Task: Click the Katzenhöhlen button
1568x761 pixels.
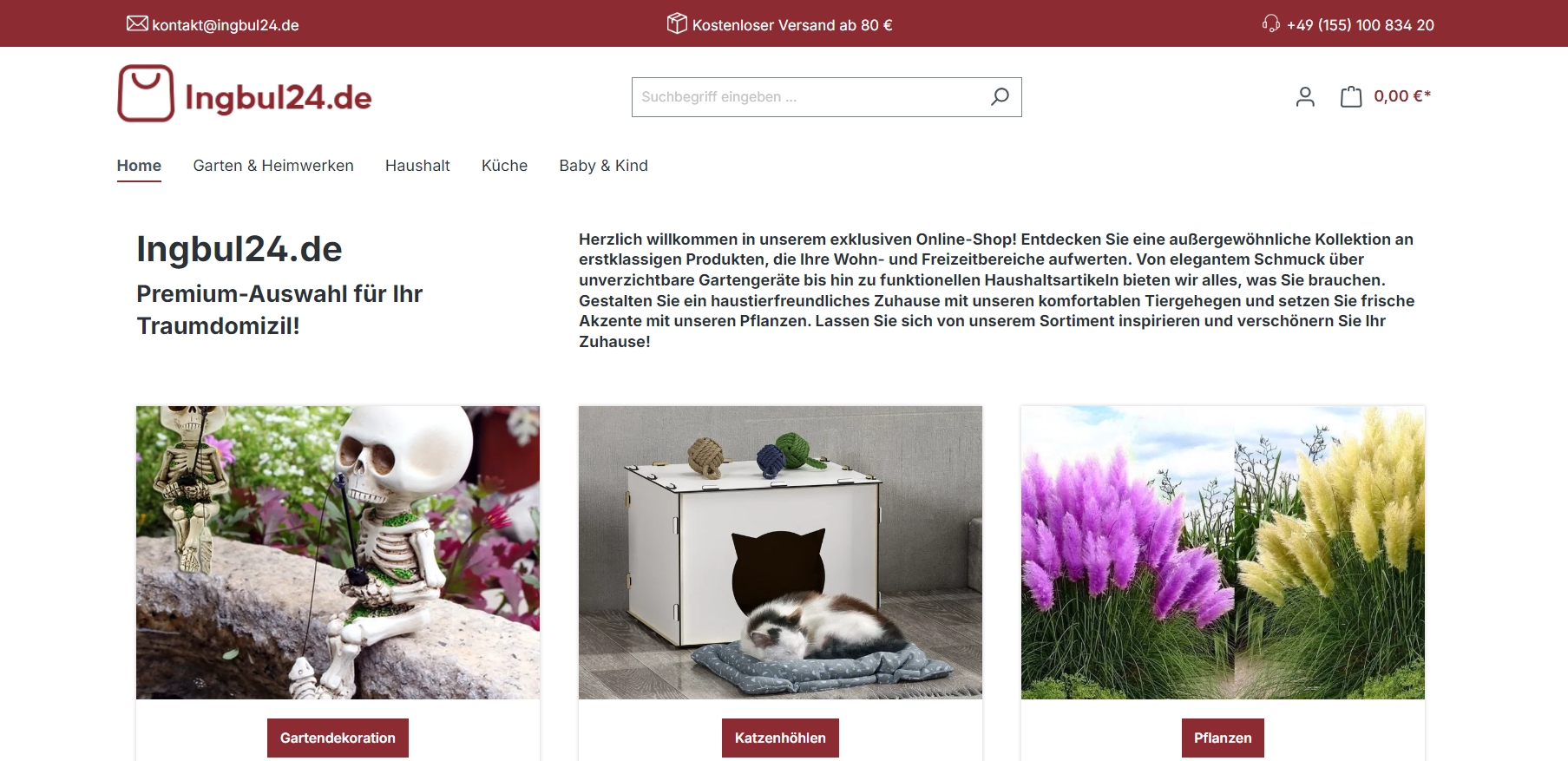Action: (x=780, y=738)
